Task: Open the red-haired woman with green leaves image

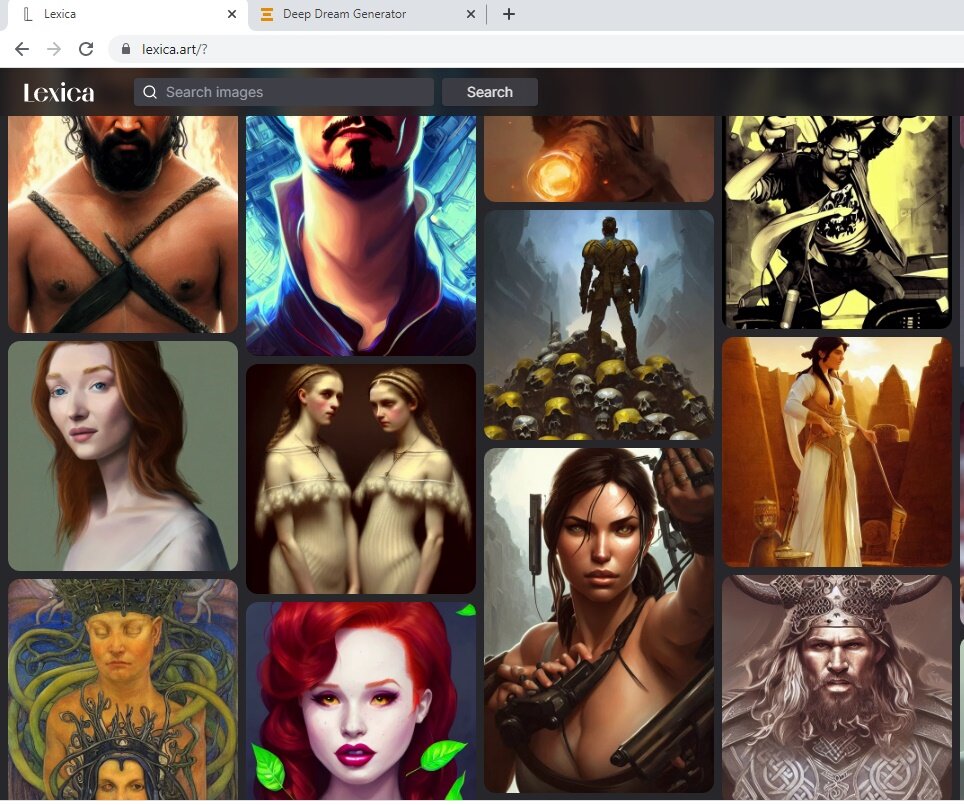Action: 361,701
